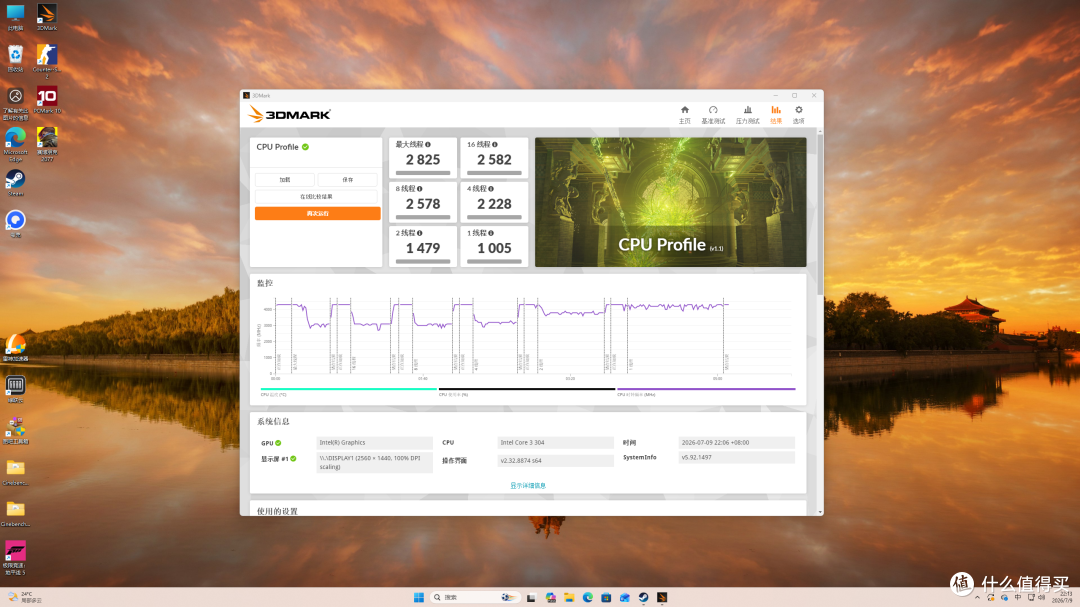The height and width of the screenshot is (607, 1080).
Task: Open the weather widget showing 24°C
Action: point(24,597)
